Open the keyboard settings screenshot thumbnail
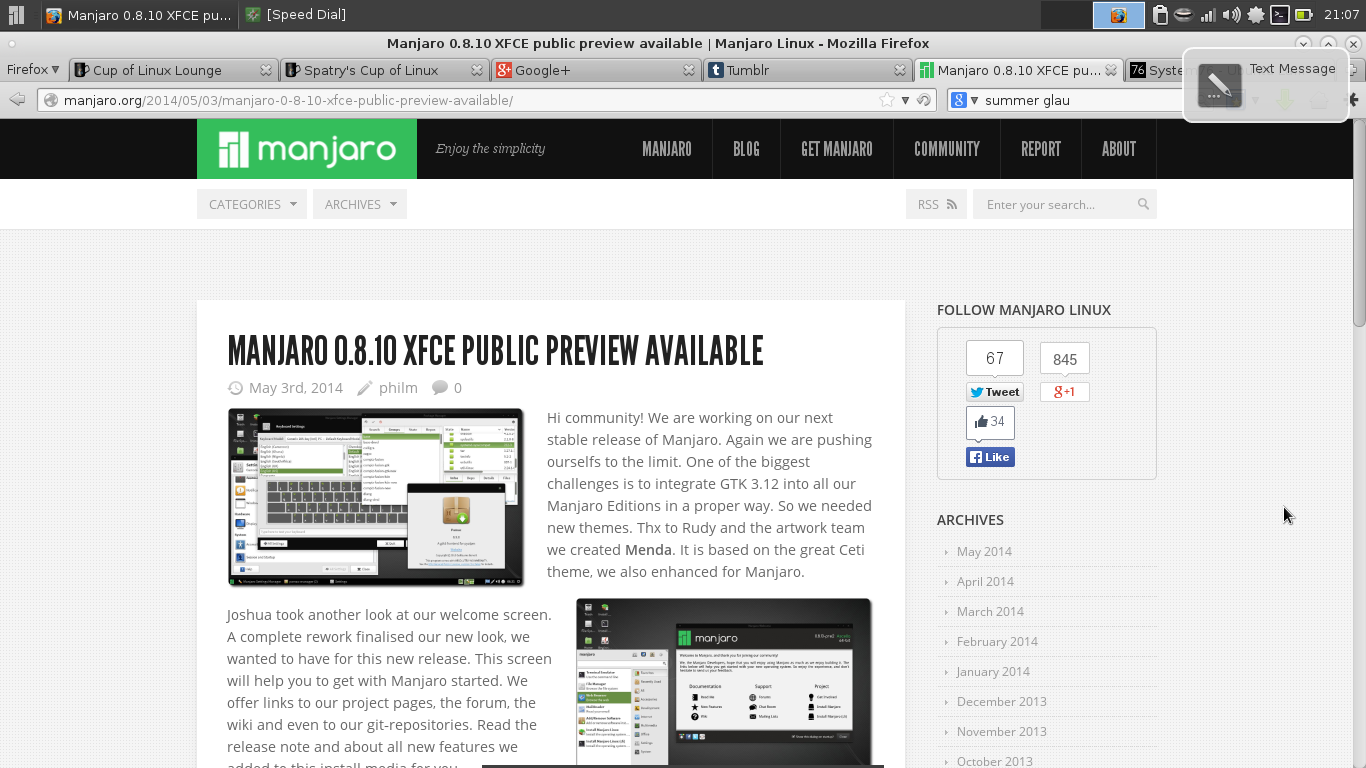1366x768 pixels. pyautogui.click(x=376, y=497)
